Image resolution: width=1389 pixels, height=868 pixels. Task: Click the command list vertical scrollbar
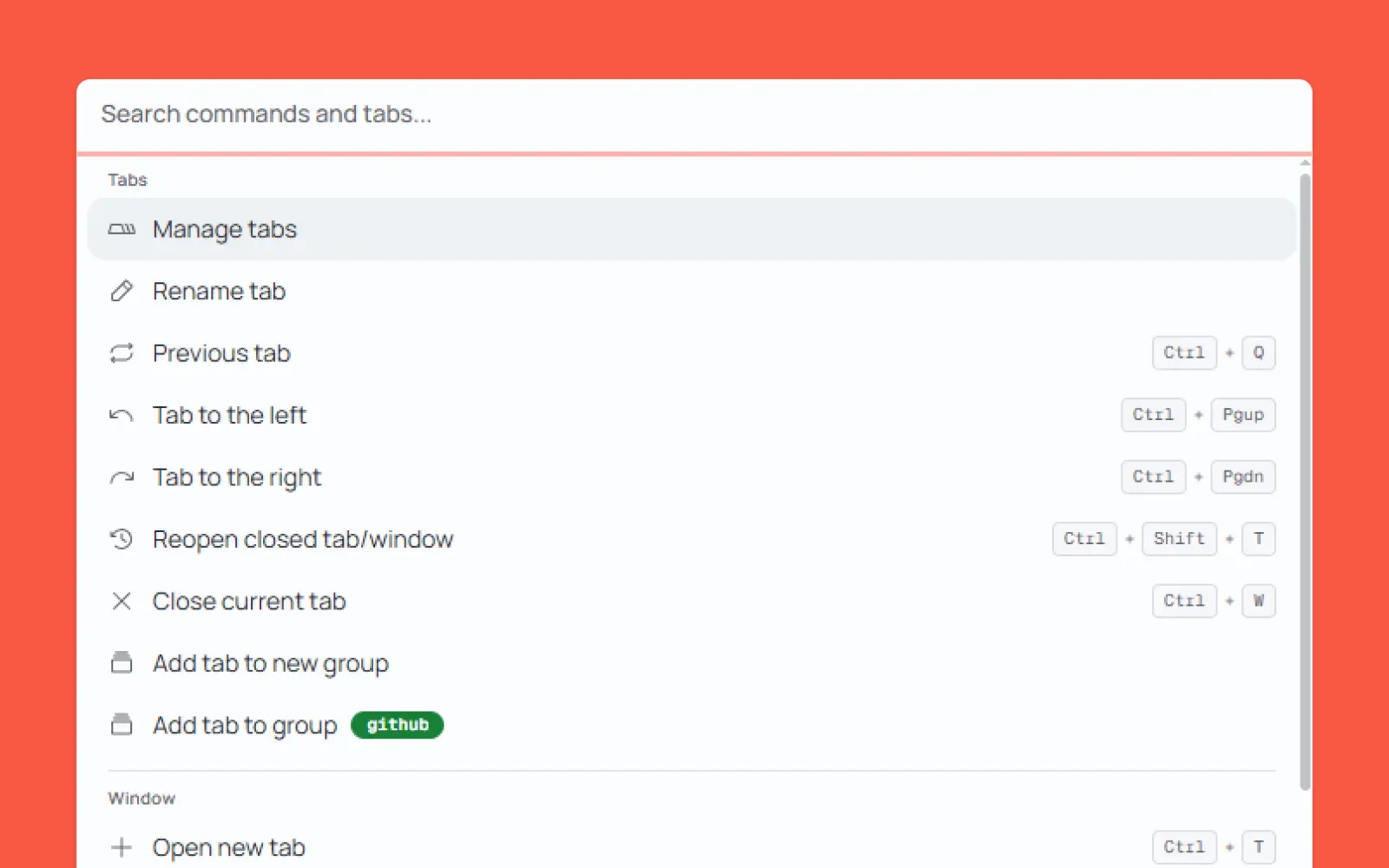click(1305, 482)
